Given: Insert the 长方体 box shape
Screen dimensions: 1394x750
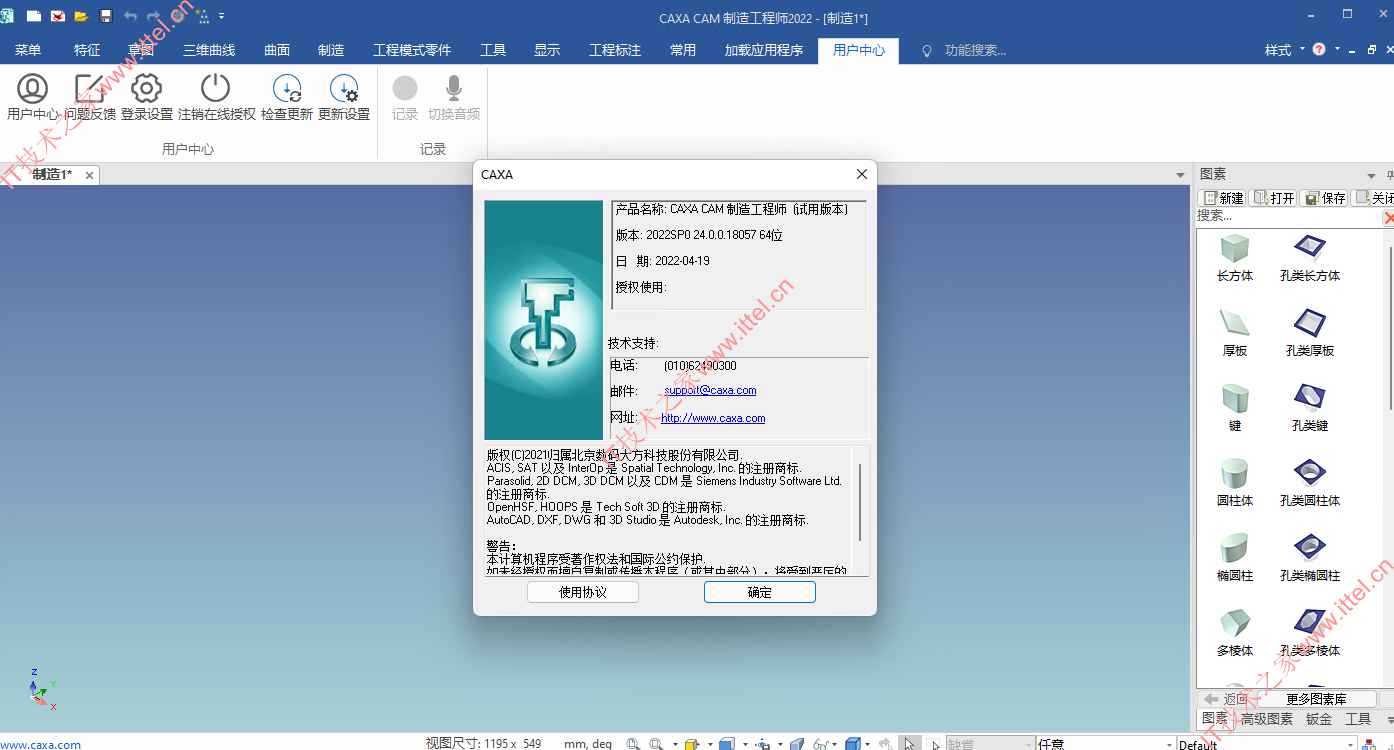Looking at the screenshot, I should 1235,258.
